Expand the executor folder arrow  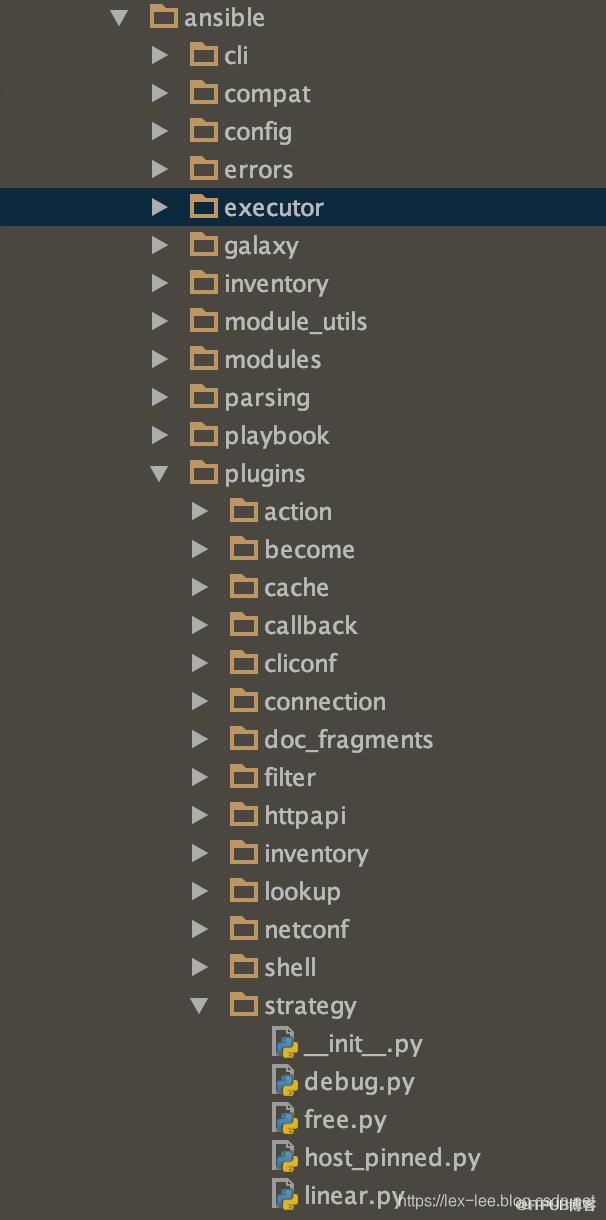point(160,207)
